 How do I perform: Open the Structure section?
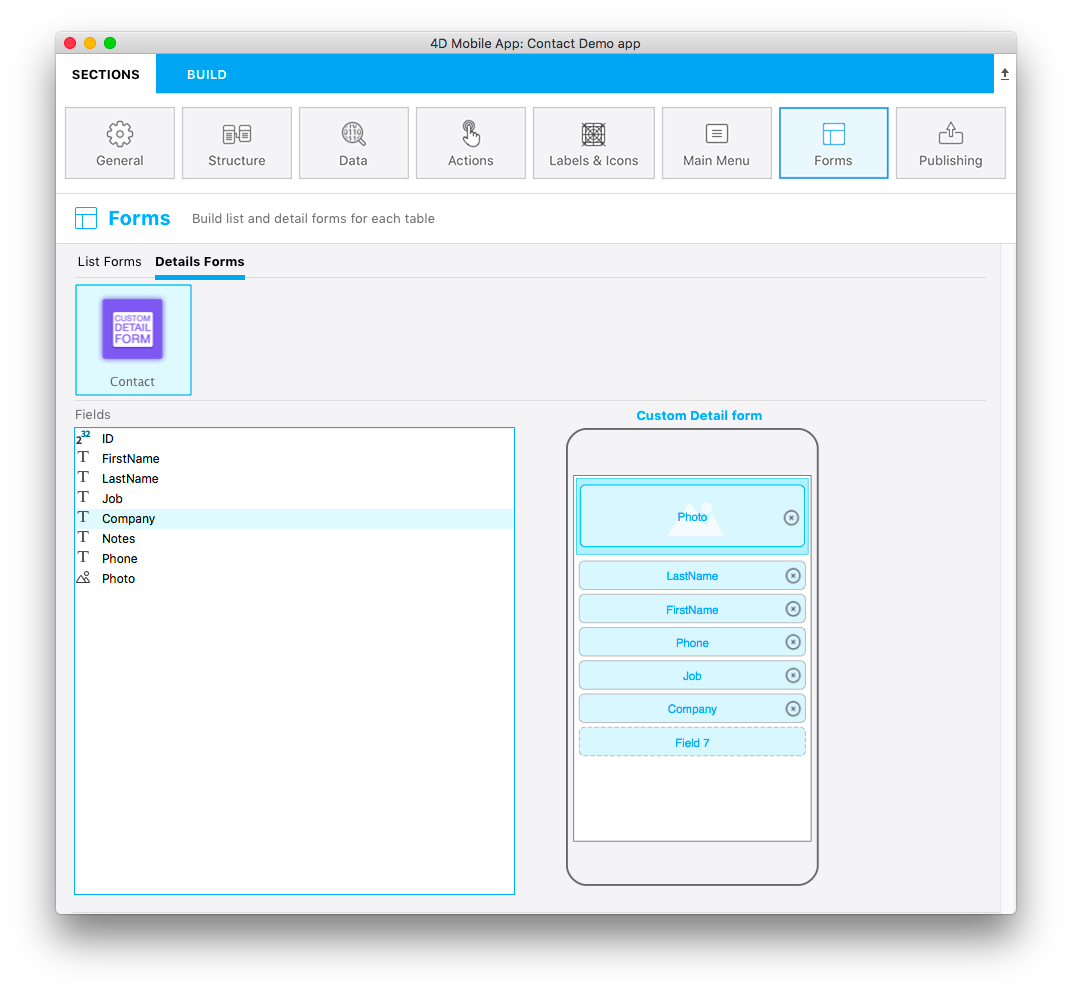click(237, 143)
